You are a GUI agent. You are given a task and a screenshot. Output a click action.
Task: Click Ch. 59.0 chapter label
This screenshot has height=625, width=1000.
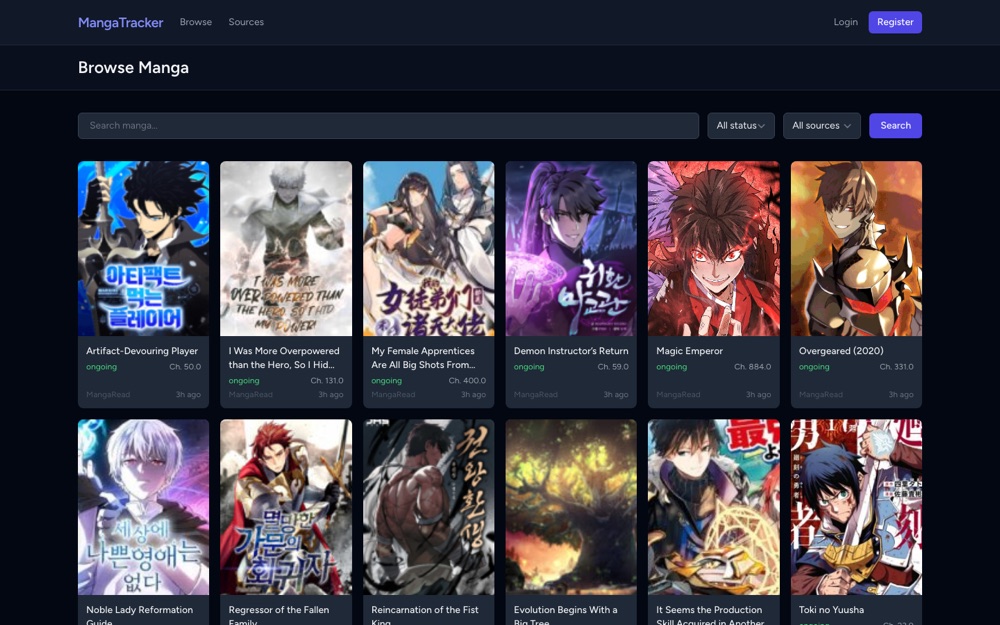[613, 367]
